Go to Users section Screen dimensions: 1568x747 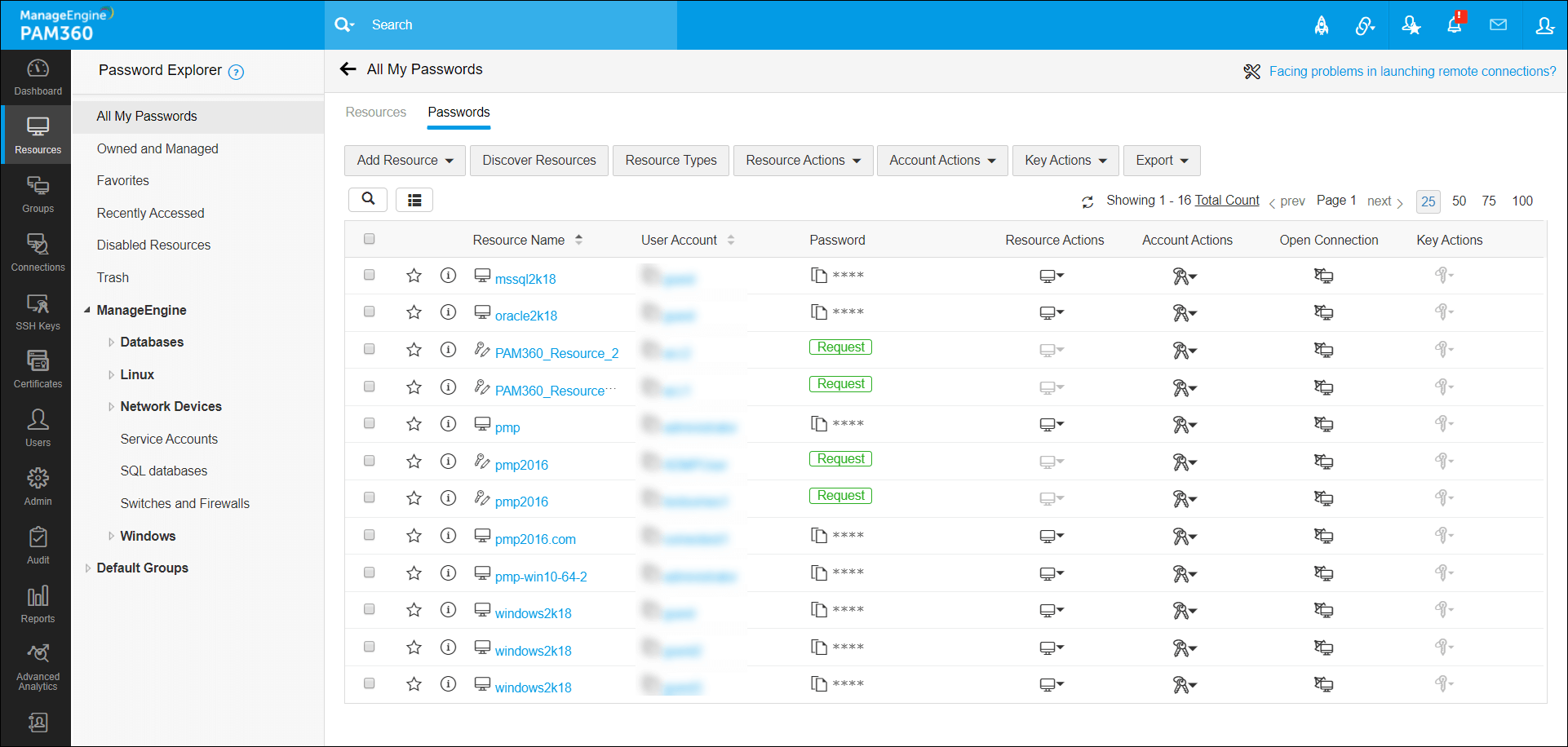(x=38, y=430)
